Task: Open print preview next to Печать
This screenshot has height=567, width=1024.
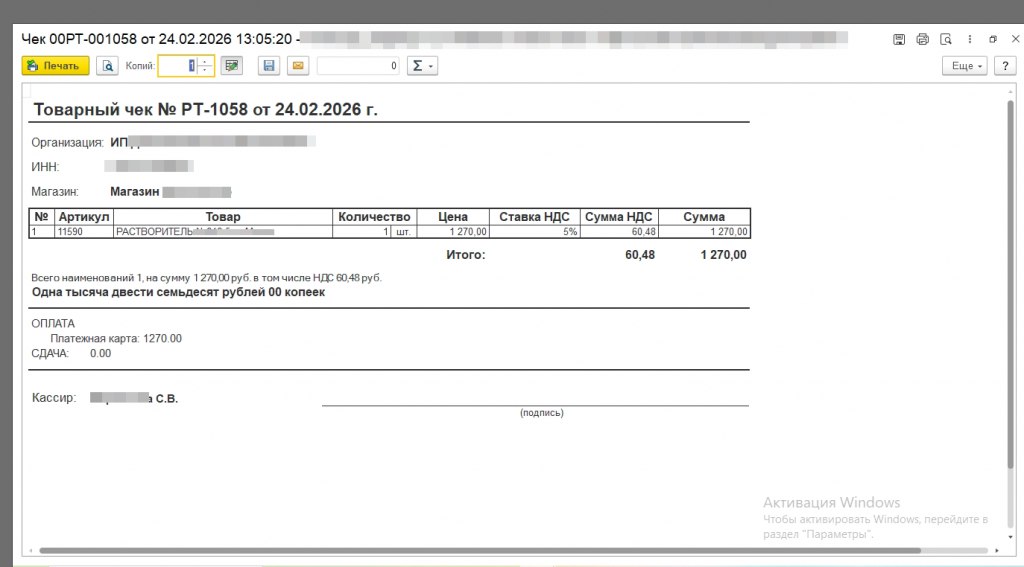Action: pos(107,66)
